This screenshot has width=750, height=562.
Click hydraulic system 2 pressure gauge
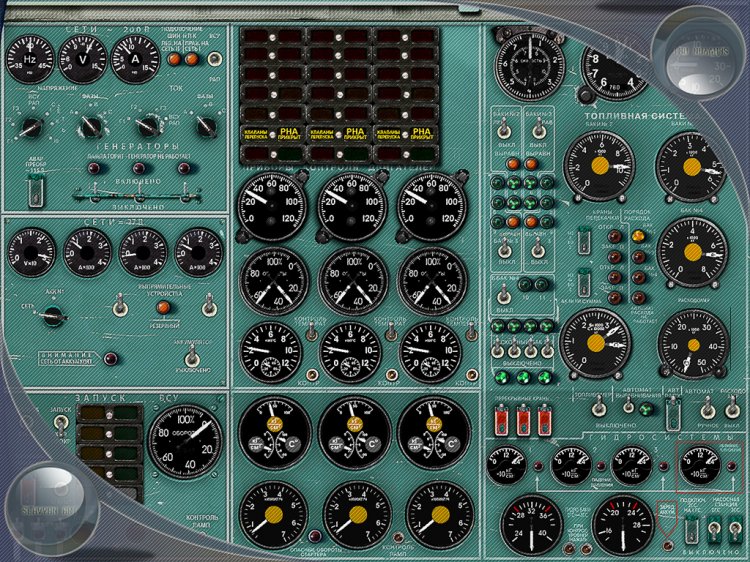pos(571,465)
